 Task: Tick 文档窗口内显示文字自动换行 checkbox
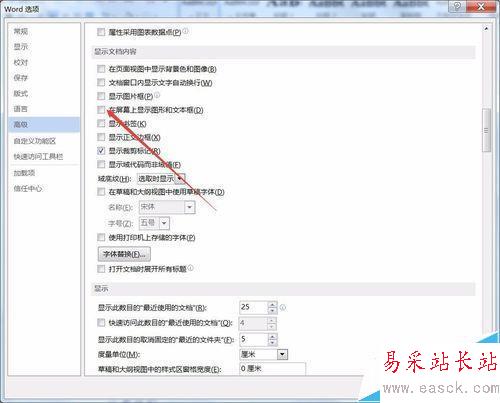pyautogui.click(x=101, y=82)
